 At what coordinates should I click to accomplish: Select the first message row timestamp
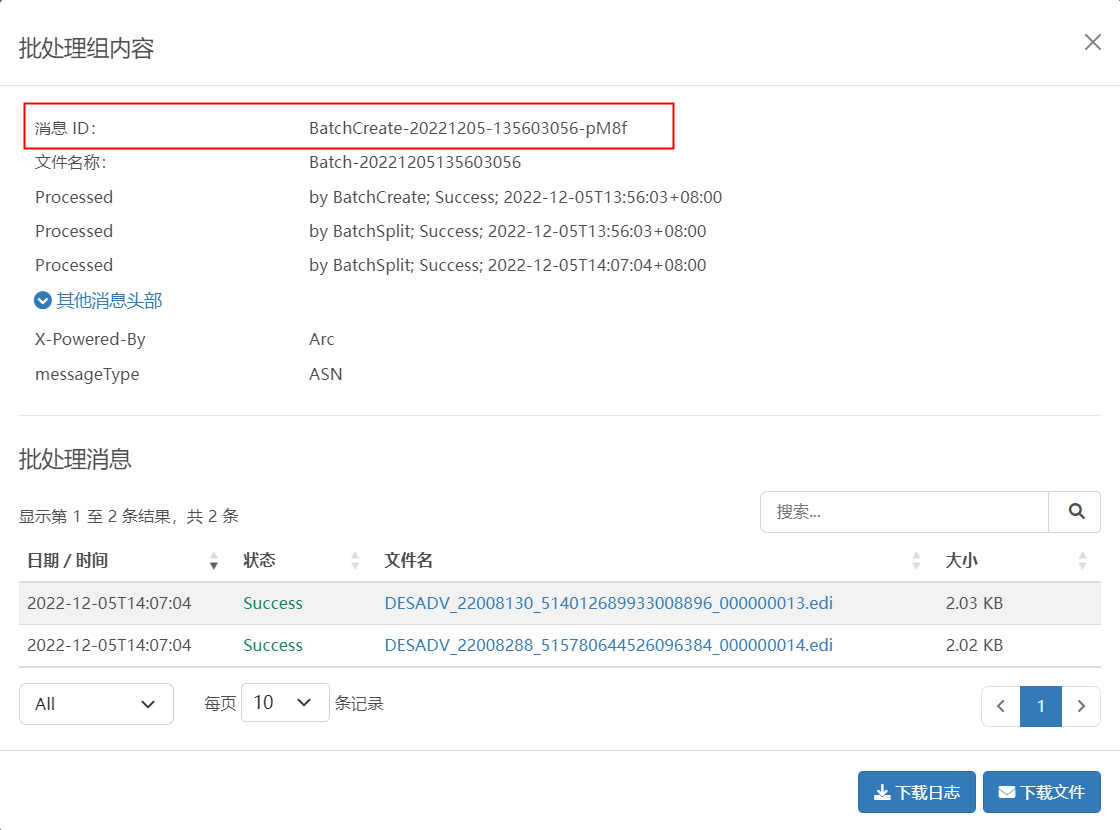click(x=109, y=604)
